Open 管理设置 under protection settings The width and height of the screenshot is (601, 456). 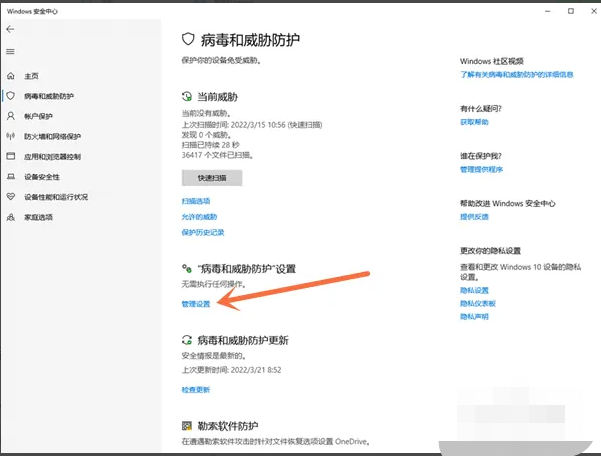pyautogui.click(x=196, y=301)
